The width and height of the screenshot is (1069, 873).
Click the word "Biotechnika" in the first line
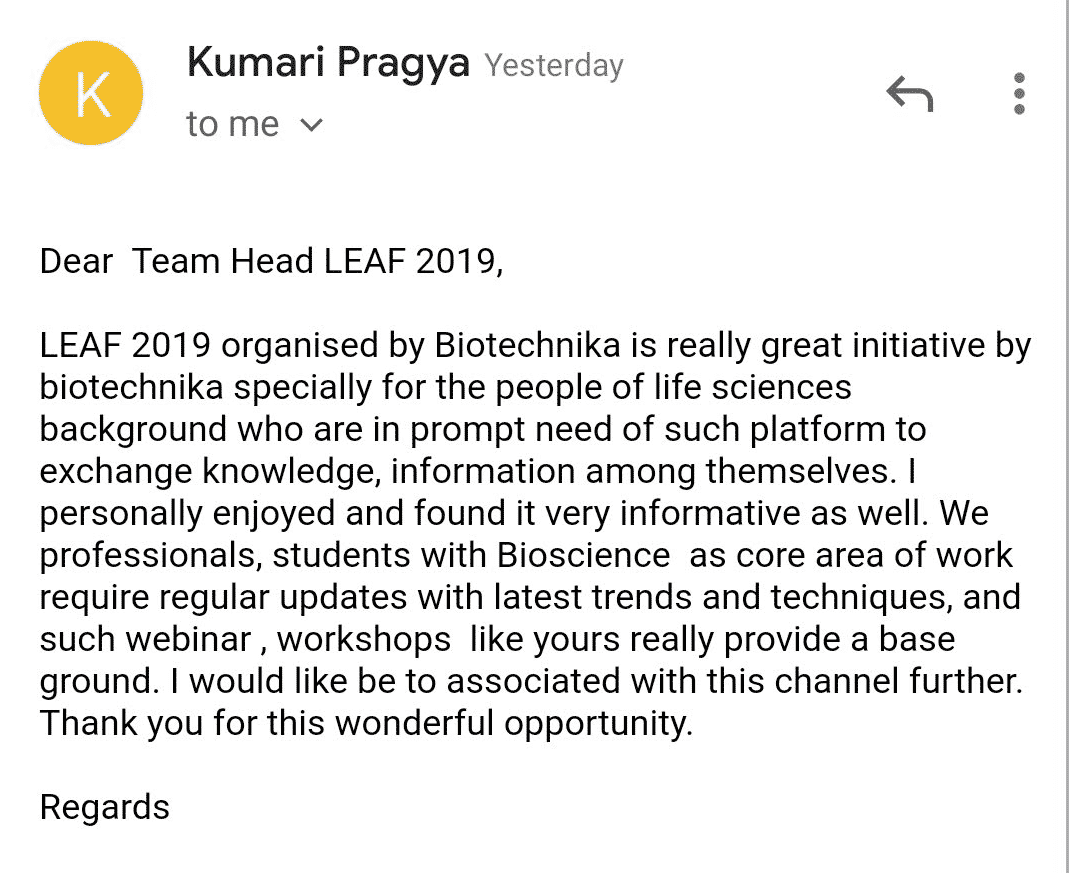527,345
